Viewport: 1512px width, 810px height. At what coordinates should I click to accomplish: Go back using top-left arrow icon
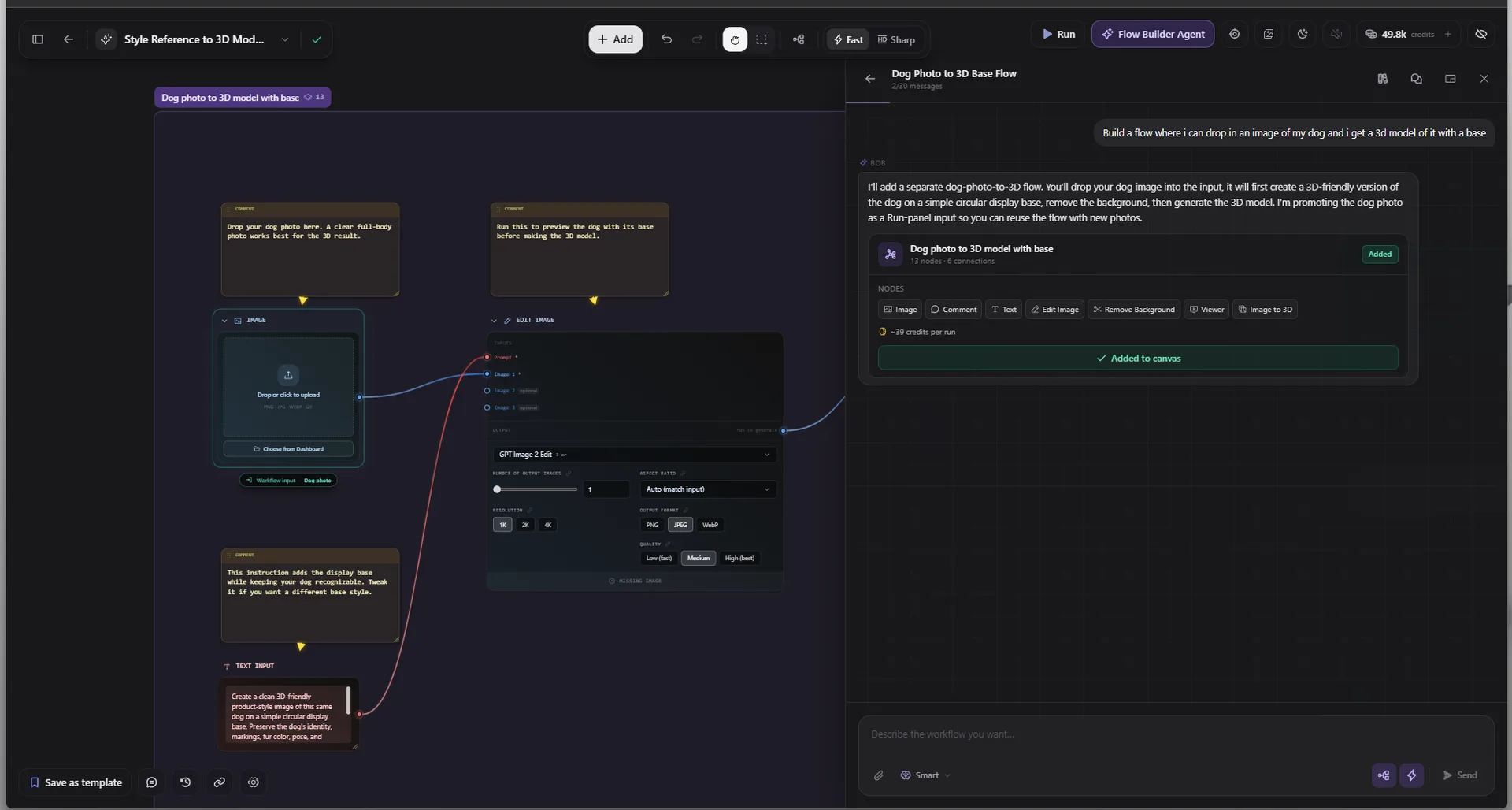[x=69, y=39]
